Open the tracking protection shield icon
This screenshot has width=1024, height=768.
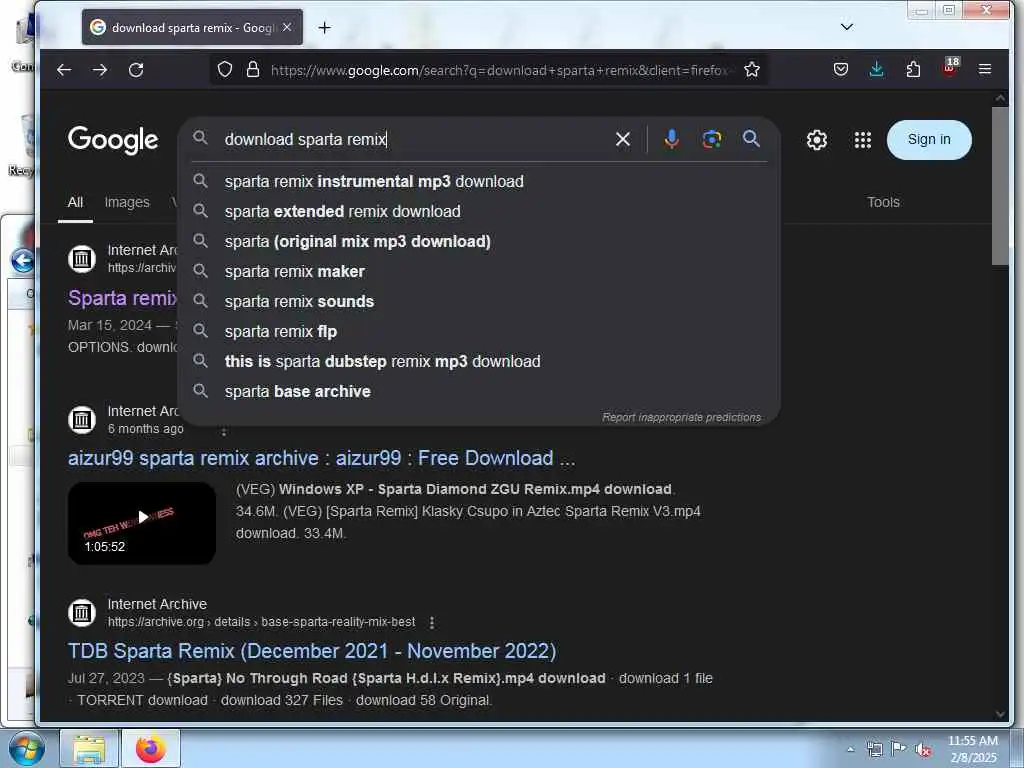[x=225, y=70]
